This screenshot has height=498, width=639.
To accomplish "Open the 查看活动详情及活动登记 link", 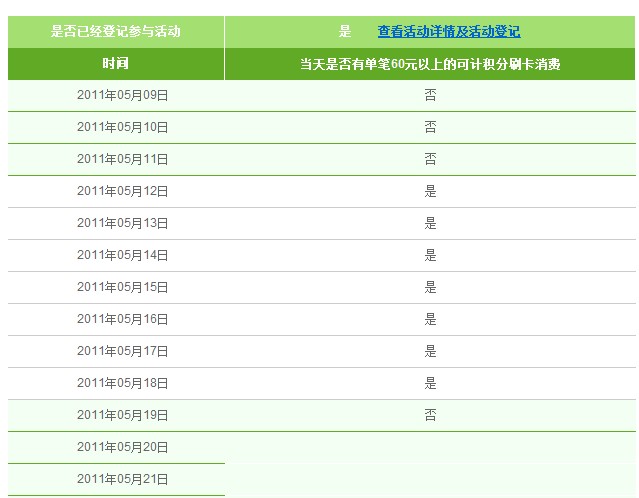I will click(449, 32).
